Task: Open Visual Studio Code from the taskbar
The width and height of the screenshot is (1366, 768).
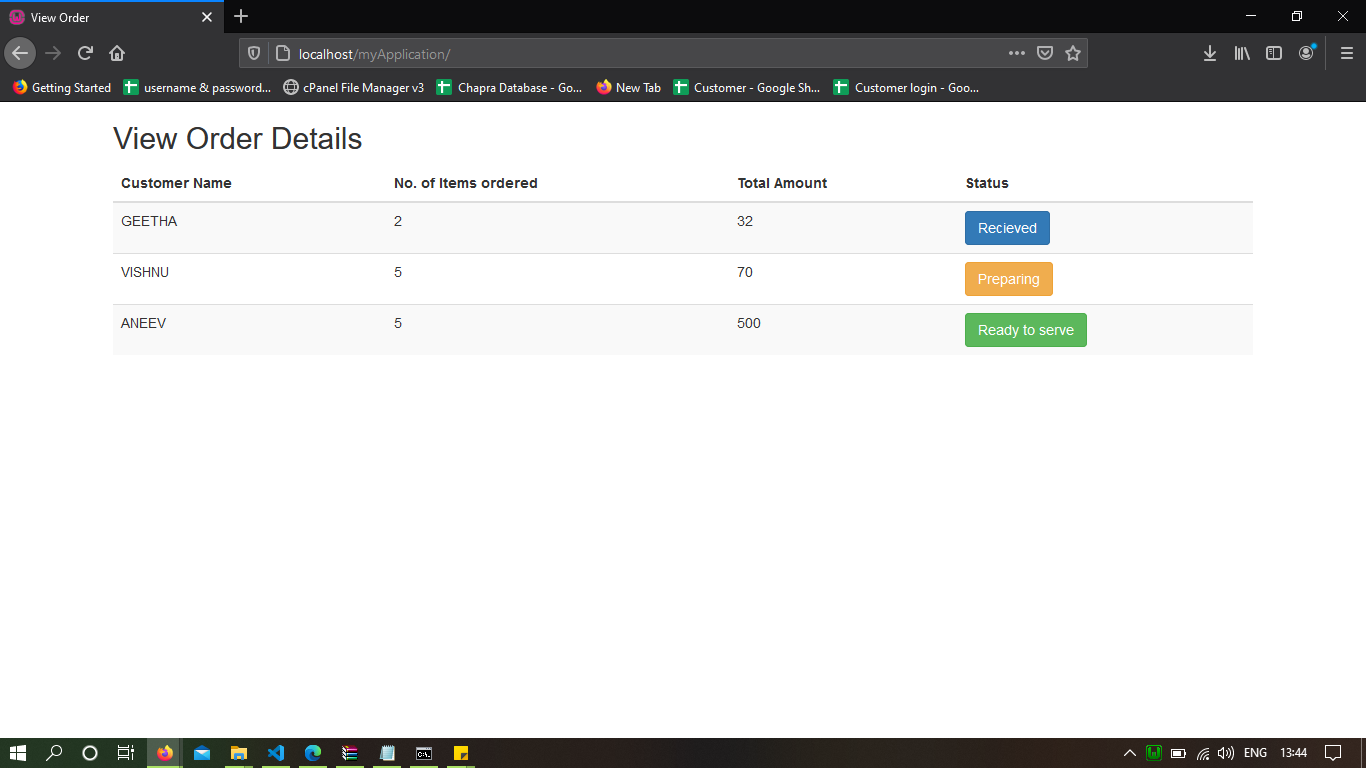Action: pyautogui.click(x=276, y=752)
